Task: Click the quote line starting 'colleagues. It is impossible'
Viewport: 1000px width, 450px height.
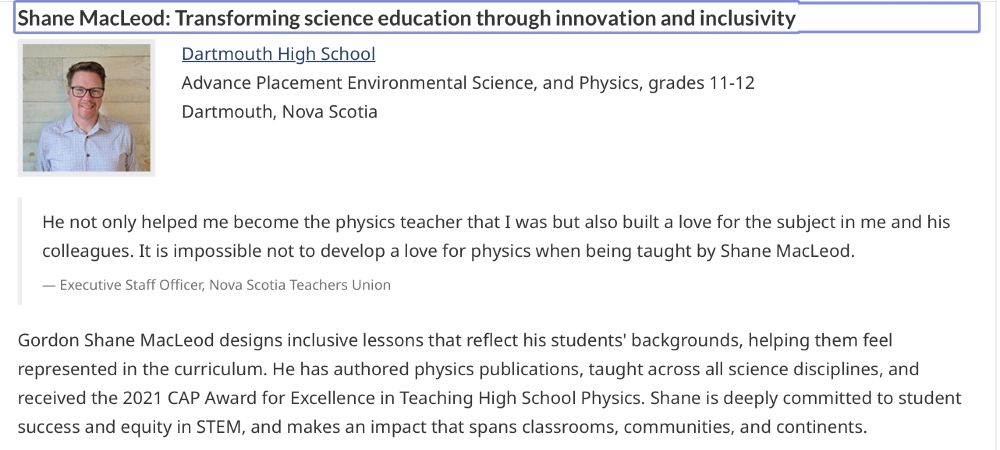Action: [448, 251]
